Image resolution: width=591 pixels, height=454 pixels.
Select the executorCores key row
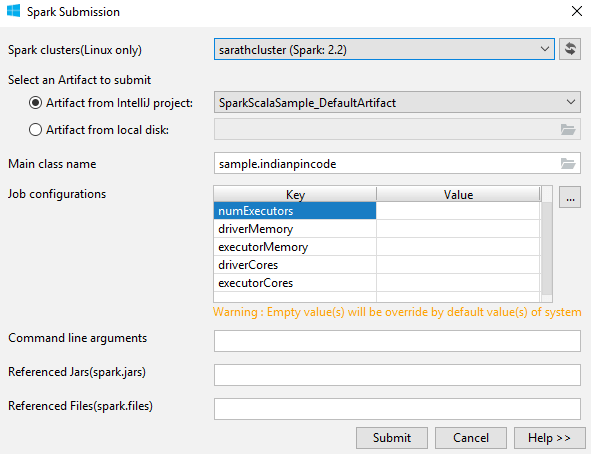point(295,283)
